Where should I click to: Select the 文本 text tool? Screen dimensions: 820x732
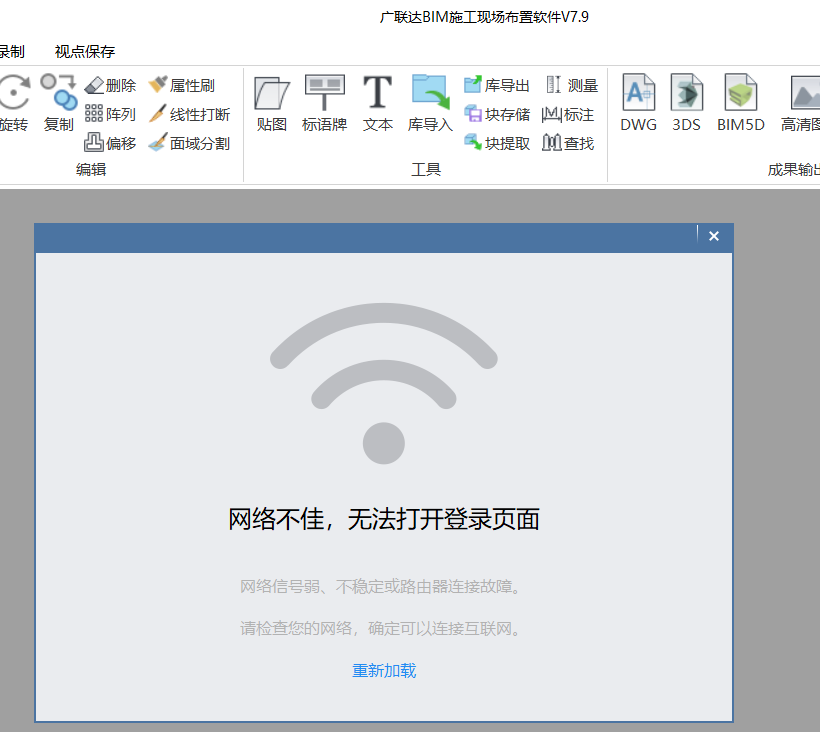coord(378,103)
